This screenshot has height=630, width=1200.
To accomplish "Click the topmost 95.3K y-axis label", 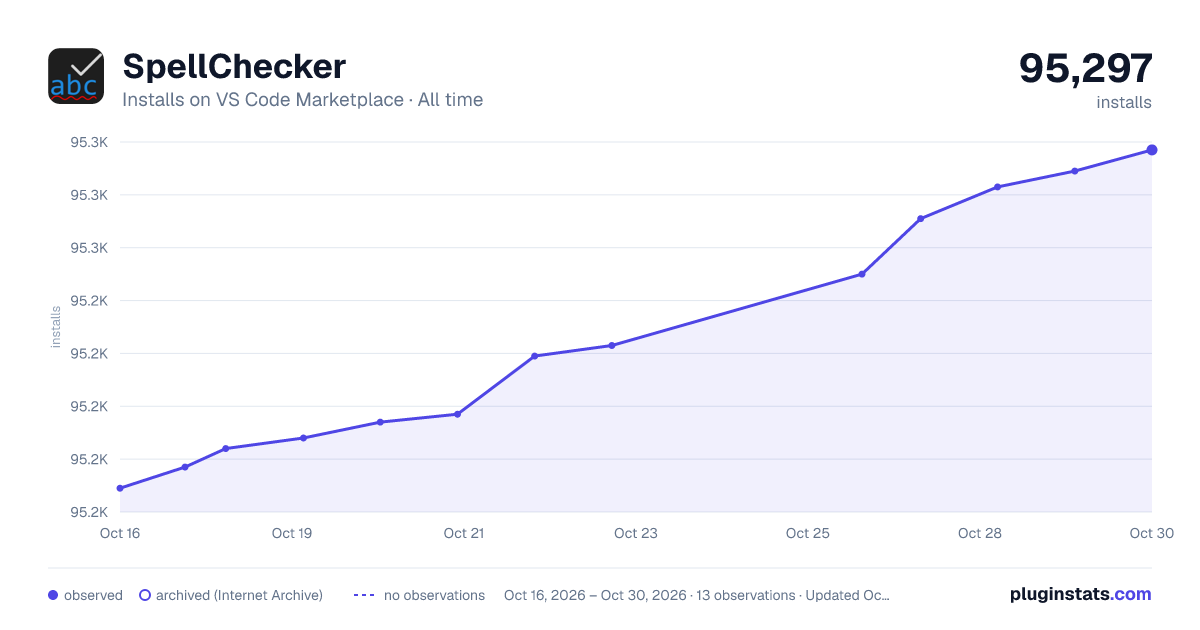I will (89, 142).
